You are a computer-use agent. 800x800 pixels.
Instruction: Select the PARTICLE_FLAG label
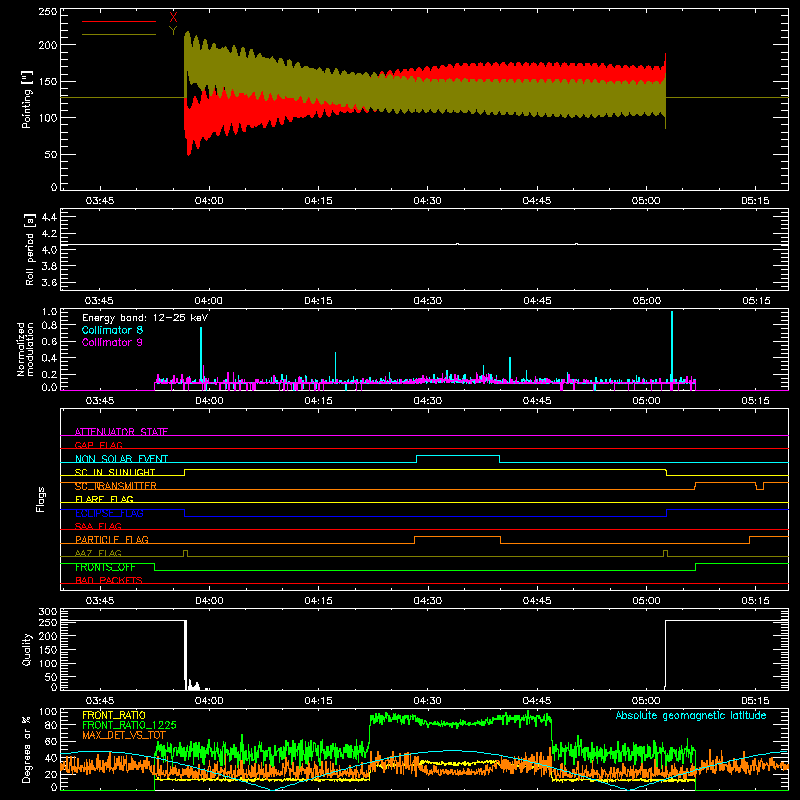click(x=112, y=539)
